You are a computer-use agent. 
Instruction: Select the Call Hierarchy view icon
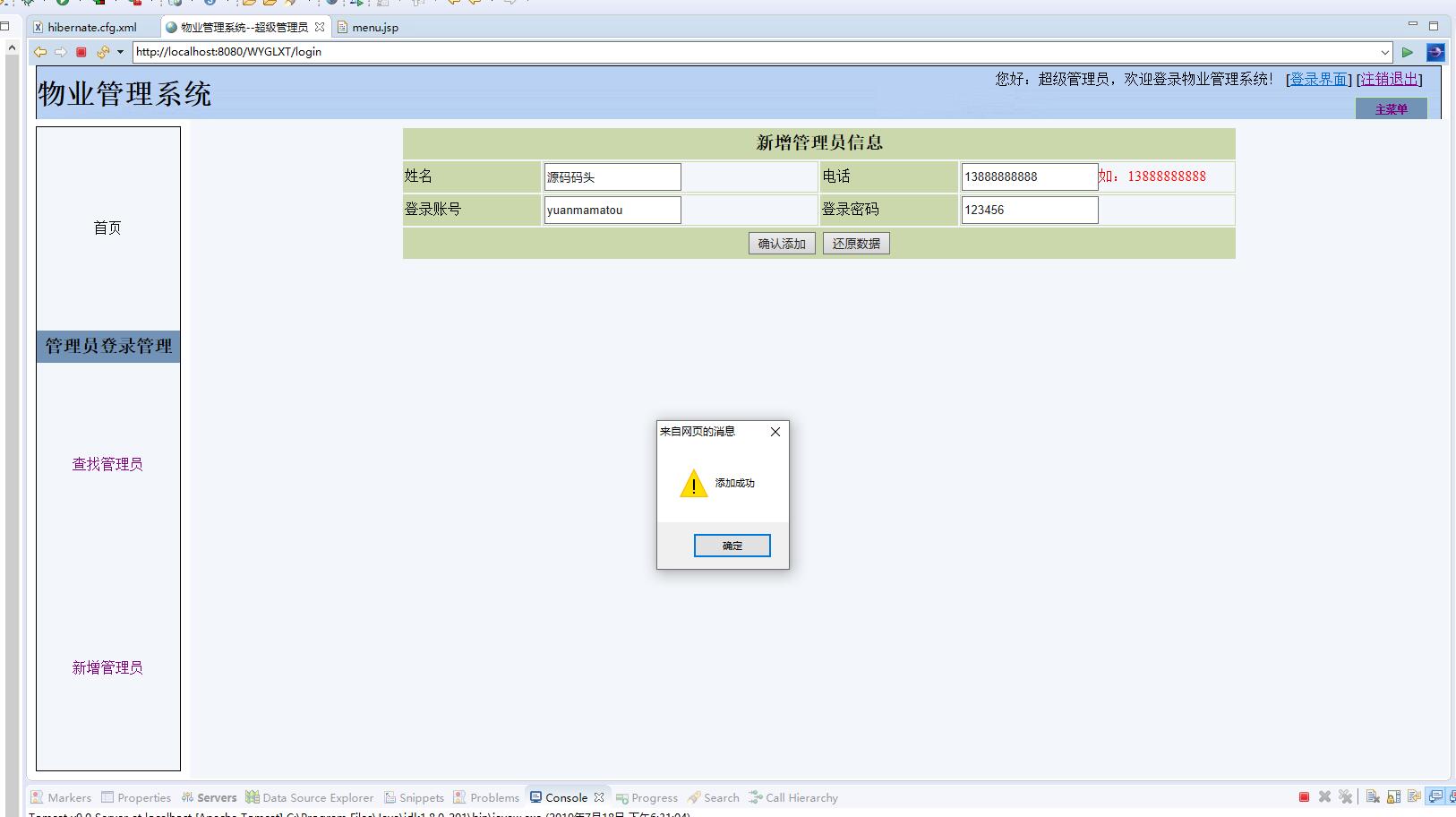[755, 796]
